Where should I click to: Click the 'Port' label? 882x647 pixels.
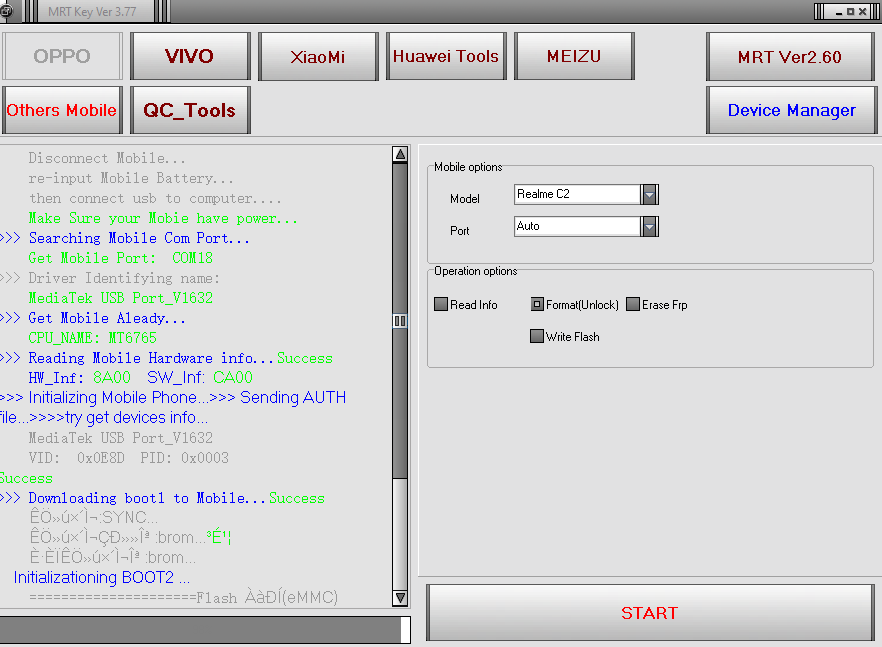[460, 231]
